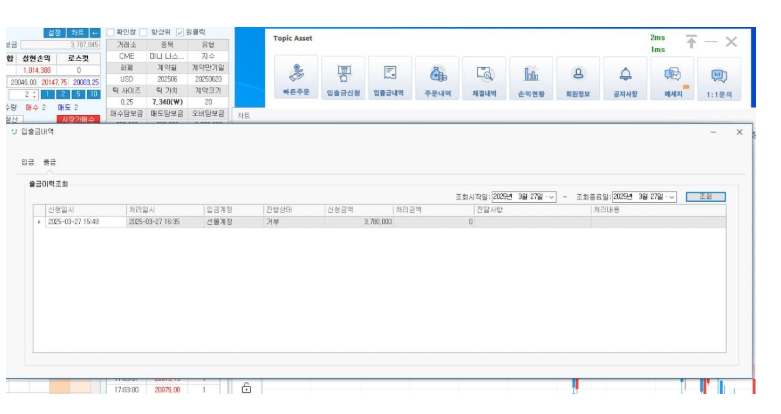Open the 메세지 messages icon
Image resolution: width=781 pixels, height=414 pixels.
pos(672,78)
